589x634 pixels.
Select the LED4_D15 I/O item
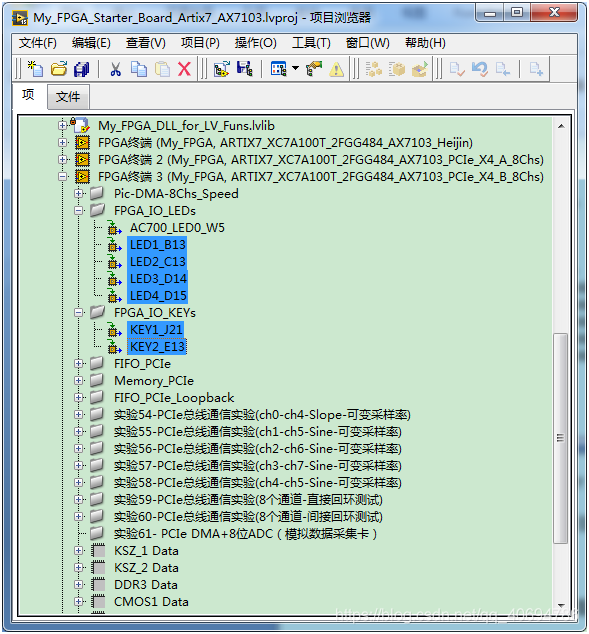pos(158,296)
